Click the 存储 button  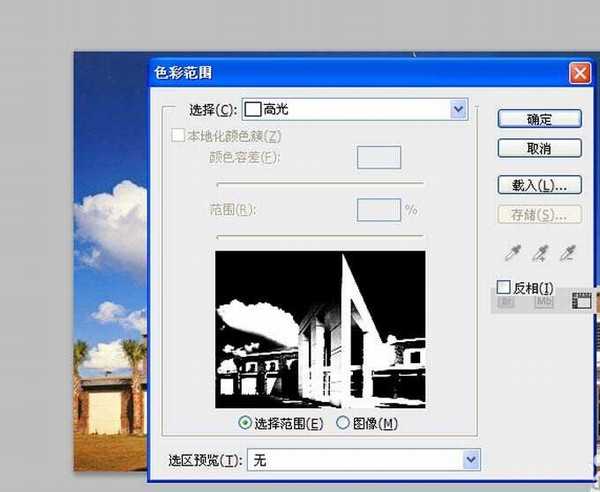540,215
